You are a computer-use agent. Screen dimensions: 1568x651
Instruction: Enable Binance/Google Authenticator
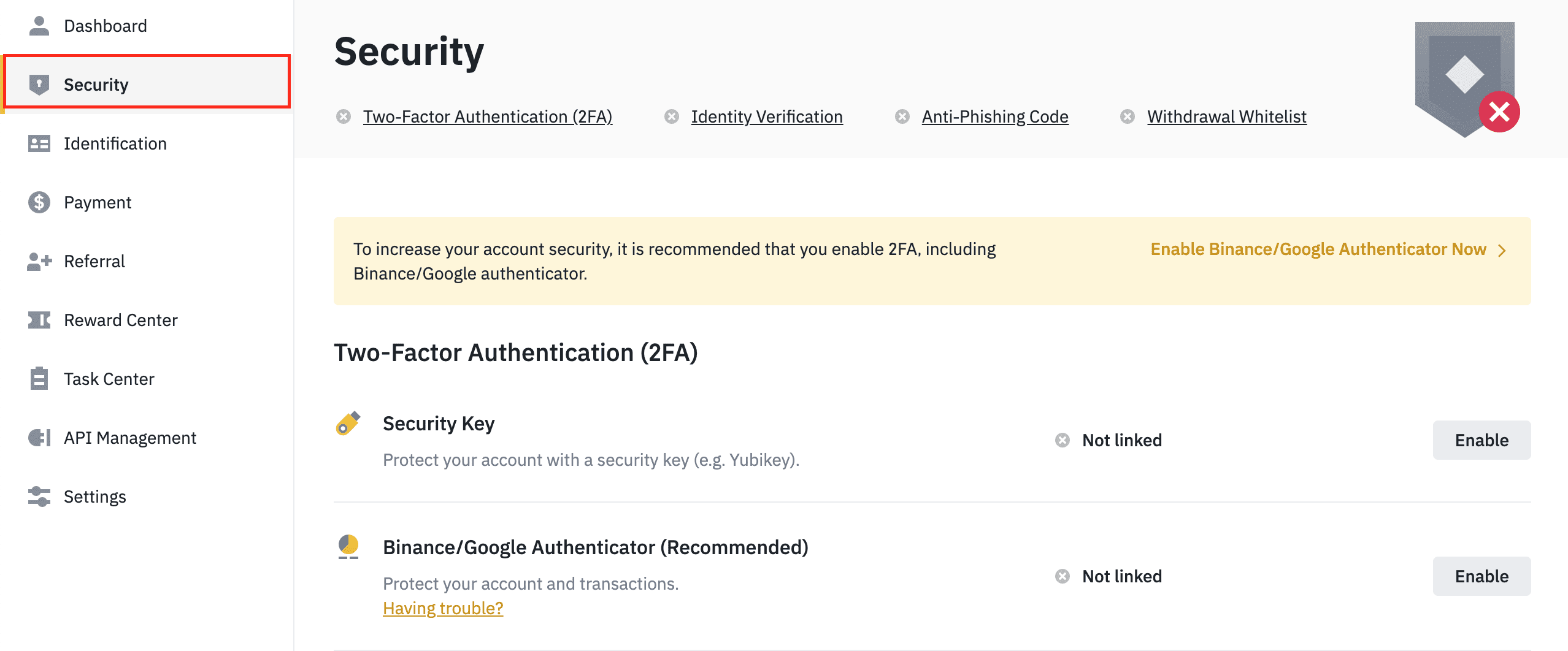click(x=1481, y=576)
